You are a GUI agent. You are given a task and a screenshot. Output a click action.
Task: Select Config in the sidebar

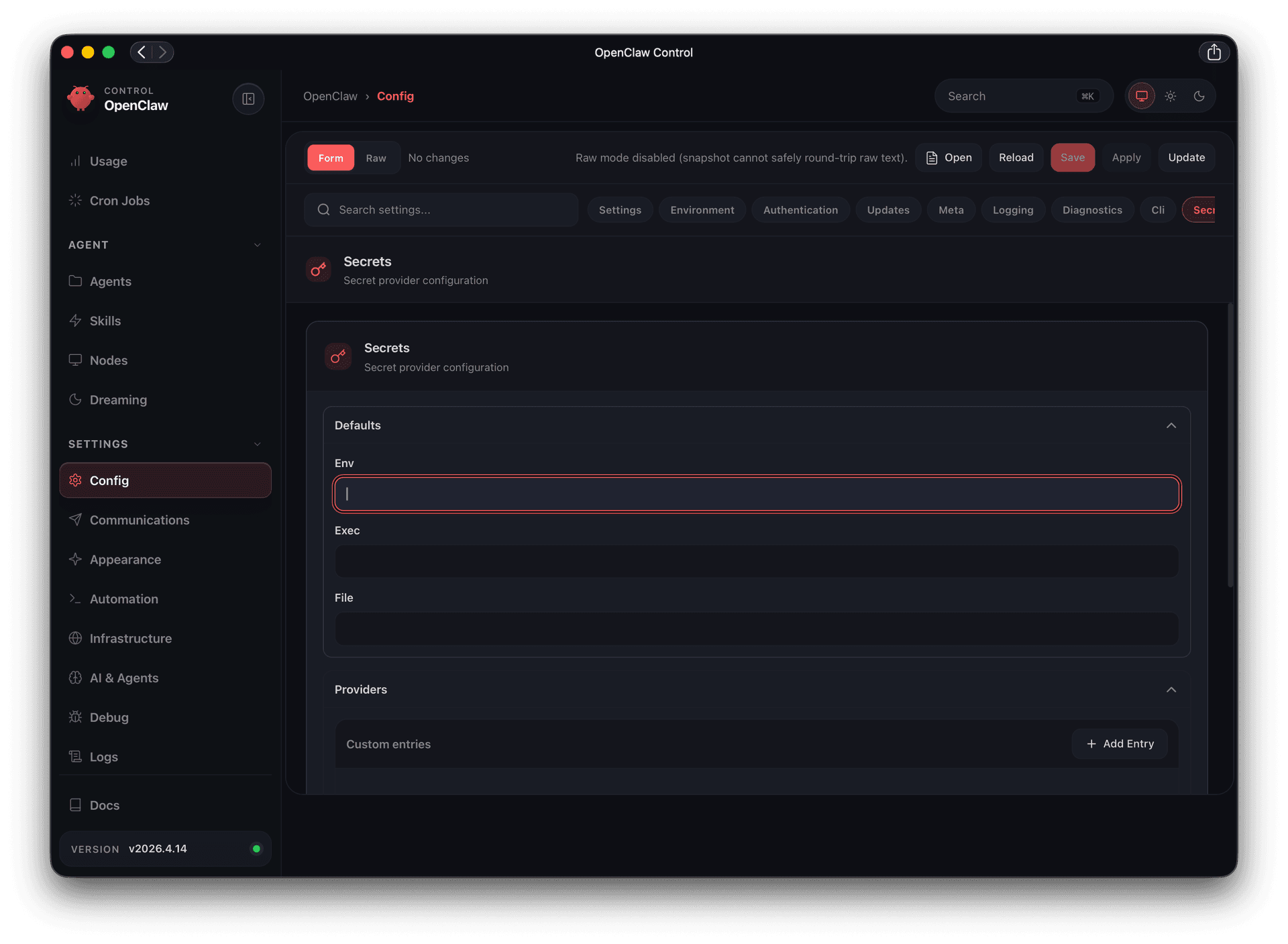[165, 480]
